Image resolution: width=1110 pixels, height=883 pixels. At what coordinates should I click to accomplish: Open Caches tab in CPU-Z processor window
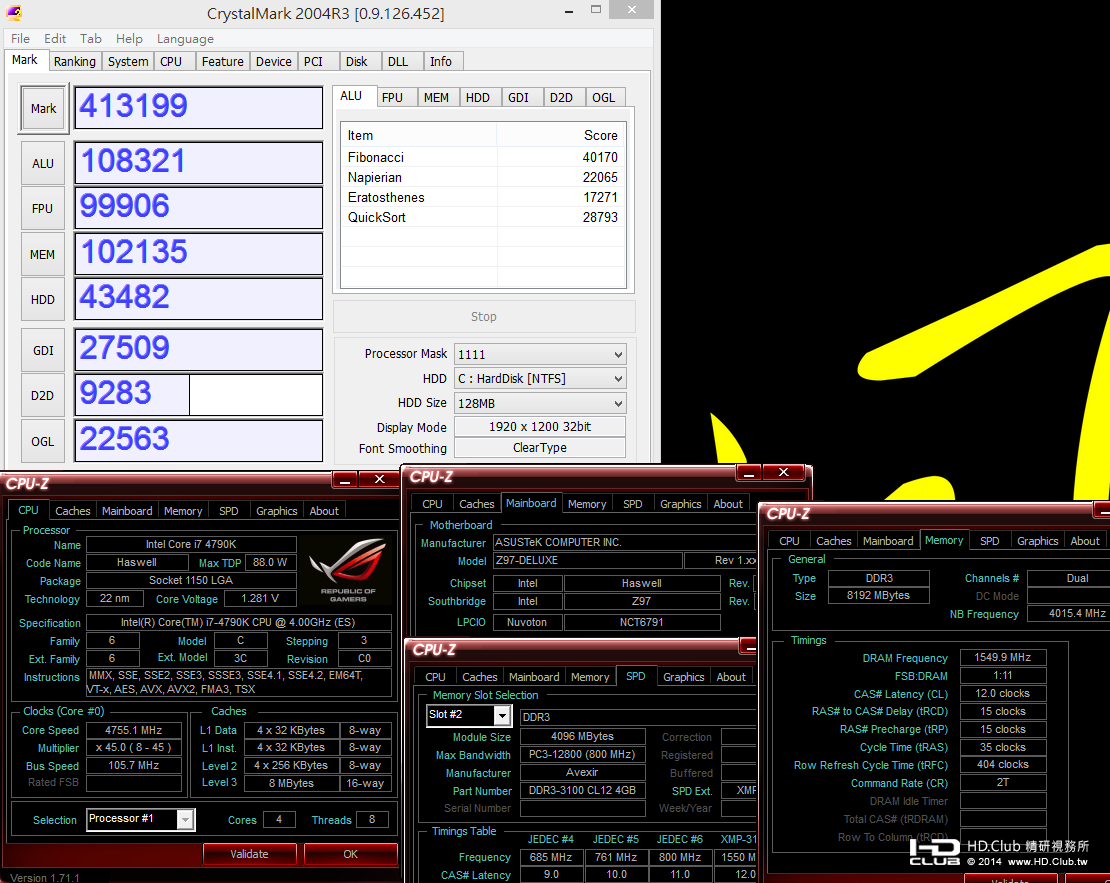[x=73, y=511]
